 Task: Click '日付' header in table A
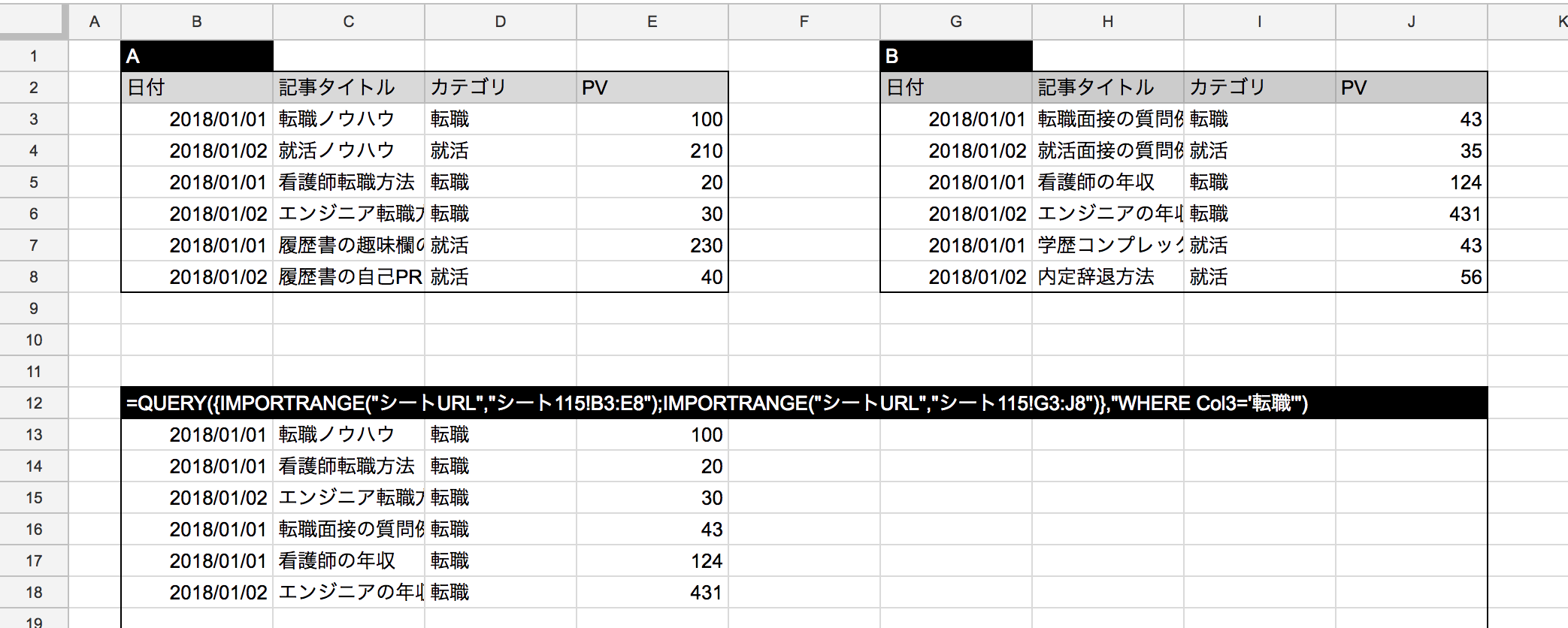click(x=197, y=88)
